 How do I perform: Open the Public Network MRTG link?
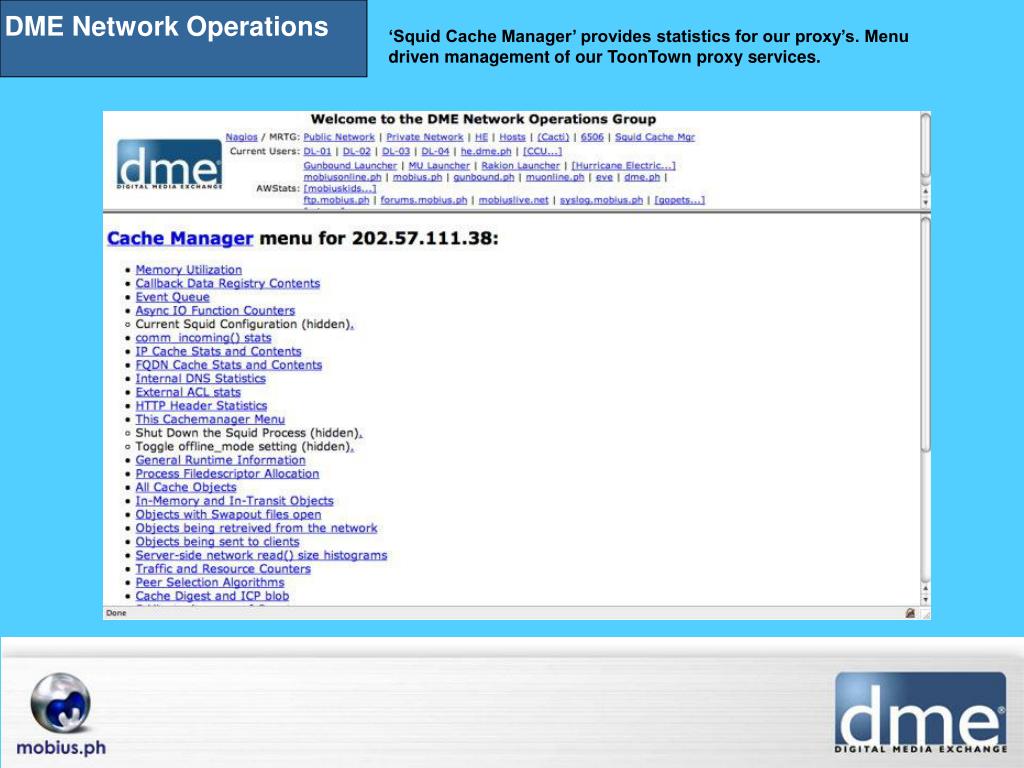(x=339, y=137)
